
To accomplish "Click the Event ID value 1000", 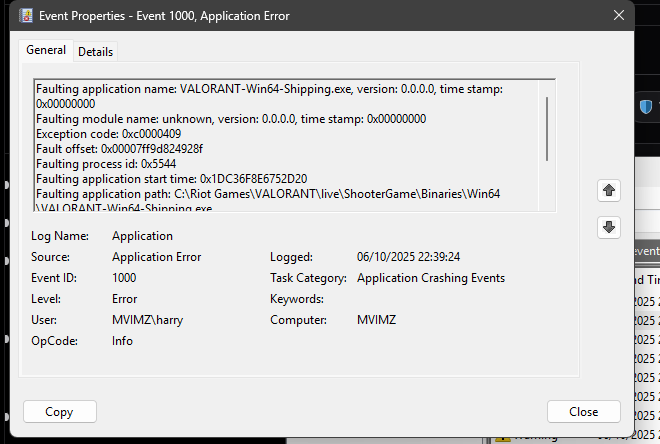I will point(124,278).
